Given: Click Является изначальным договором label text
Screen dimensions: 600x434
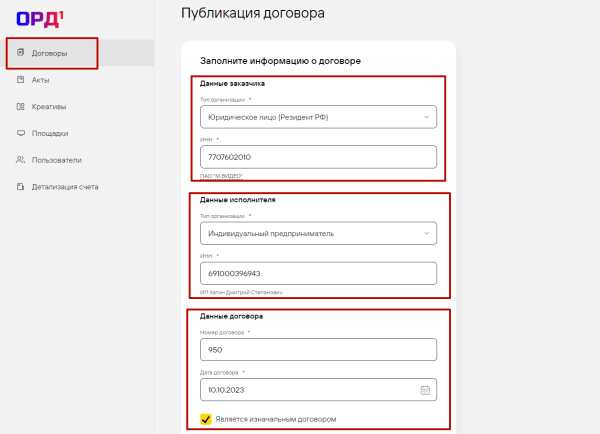Looking at the screenshot, I should click(x=276, y=419).
